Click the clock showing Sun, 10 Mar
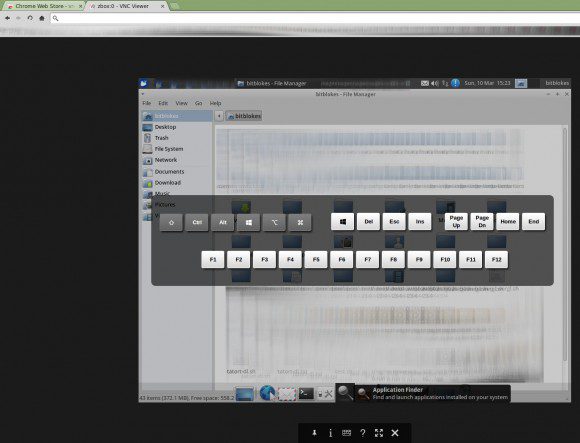This screenshot has height=443, width=580. coord(487,83)
